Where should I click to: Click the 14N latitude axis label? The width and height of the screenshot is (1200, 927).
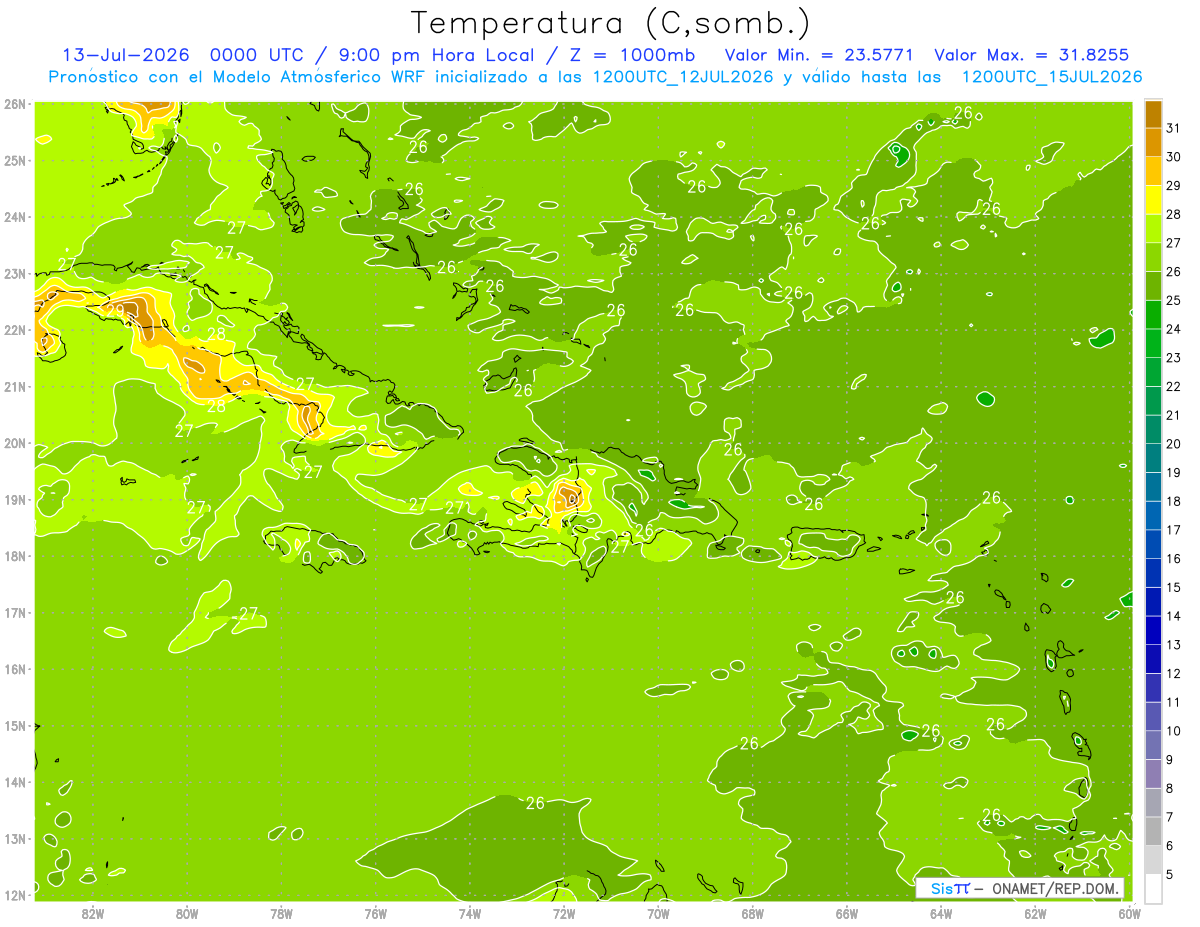click(15, 782)
